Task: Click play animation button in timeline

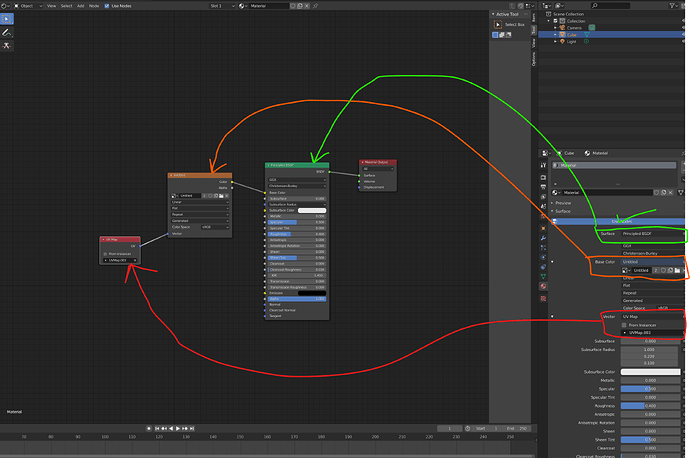Action: pos(178,428)
